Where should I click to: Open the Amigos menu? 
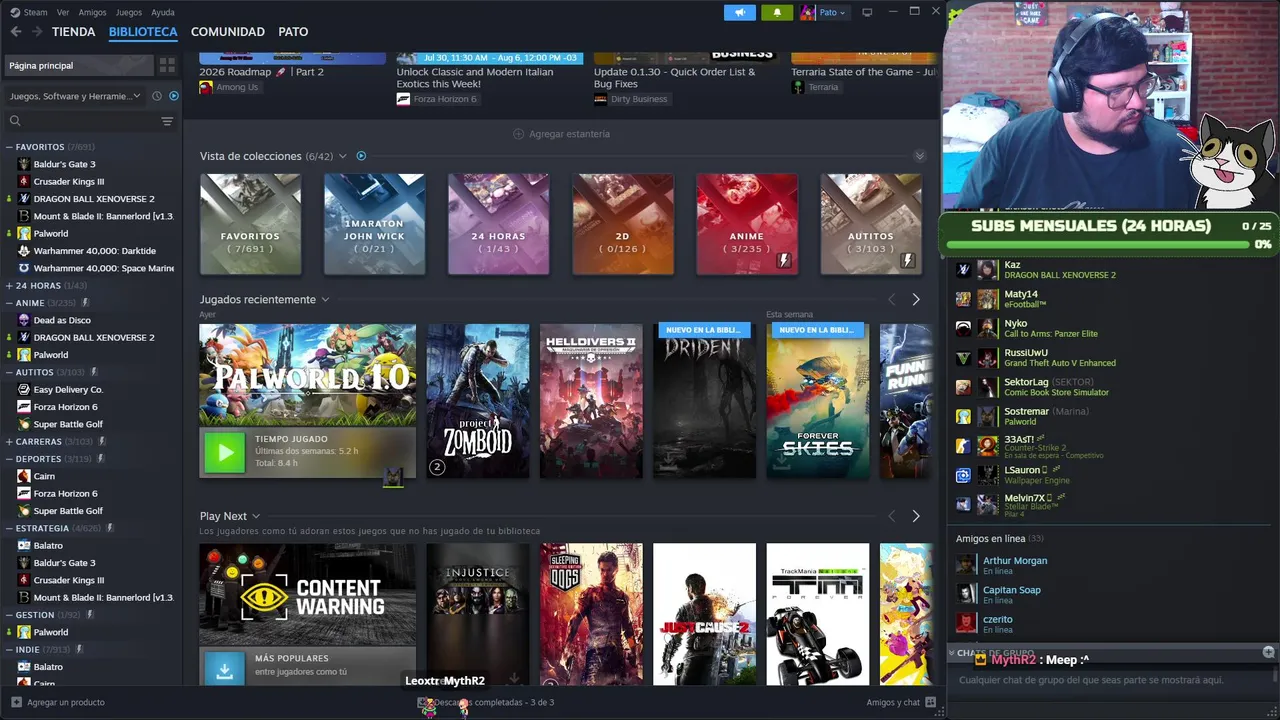tap(92, 12)
